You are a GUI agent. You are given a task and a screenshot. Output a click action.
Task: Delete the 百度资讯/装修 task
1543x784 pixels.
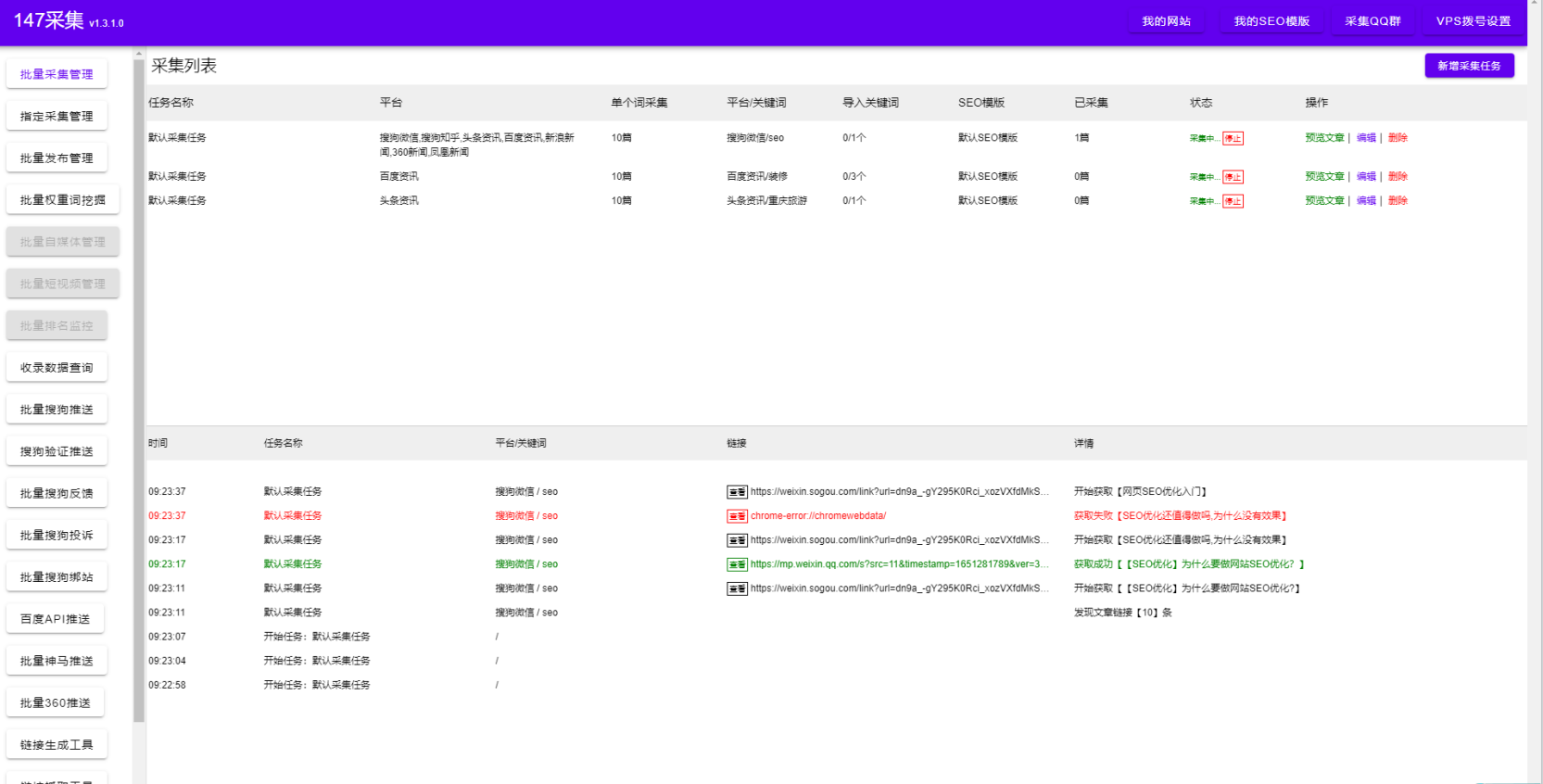point(1398,176)
